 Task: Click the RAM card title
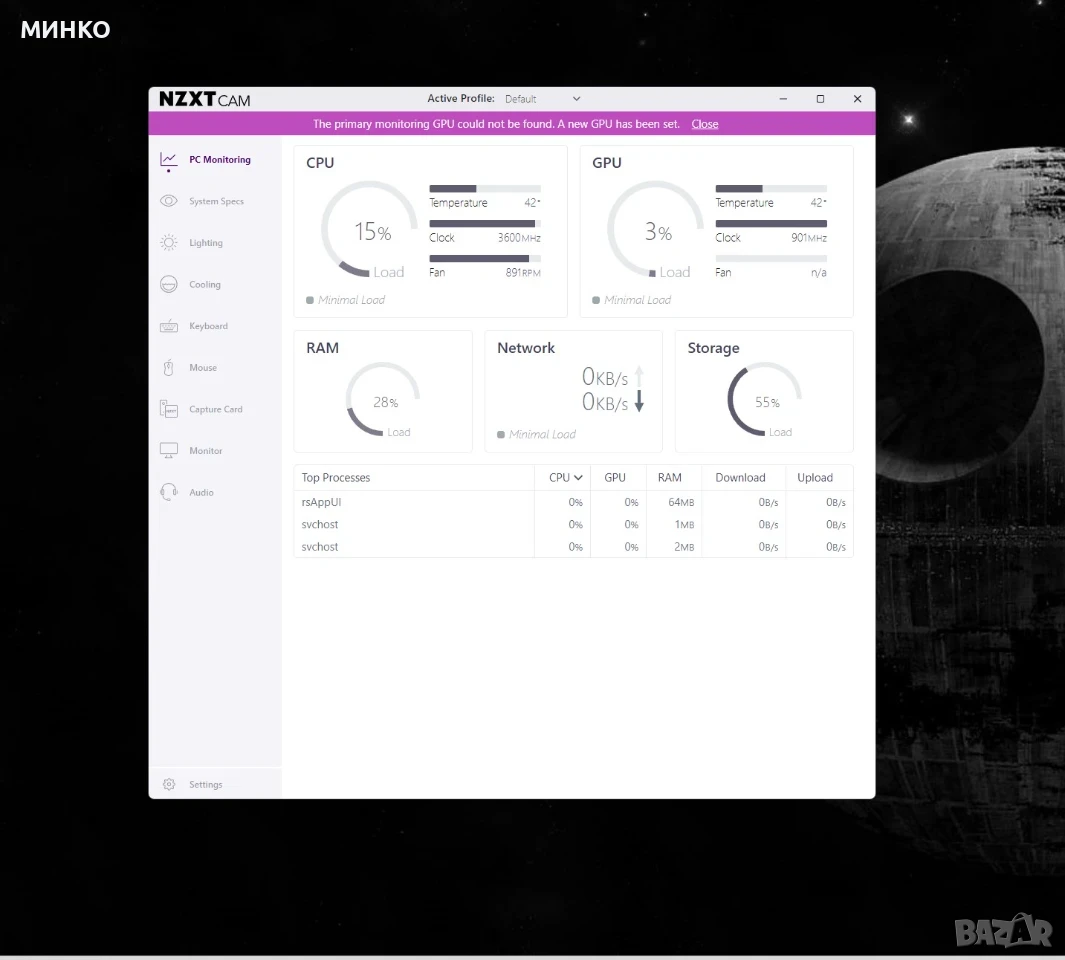tap(322, 348)
